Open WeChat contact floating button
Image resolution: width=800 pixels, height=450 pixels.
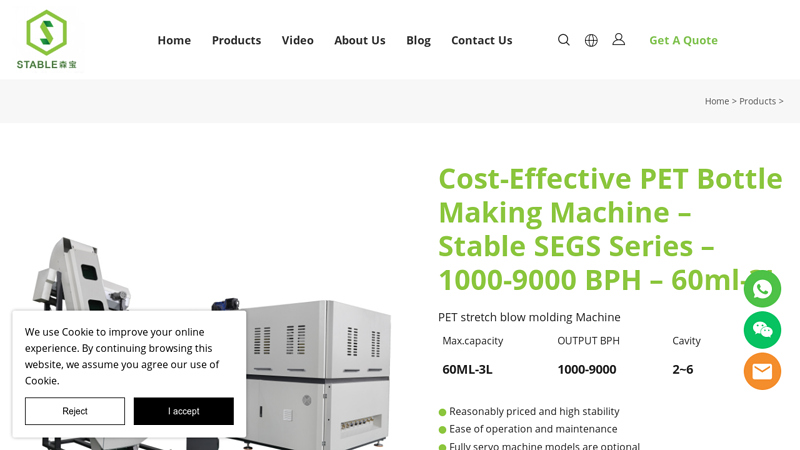(762, 330)
